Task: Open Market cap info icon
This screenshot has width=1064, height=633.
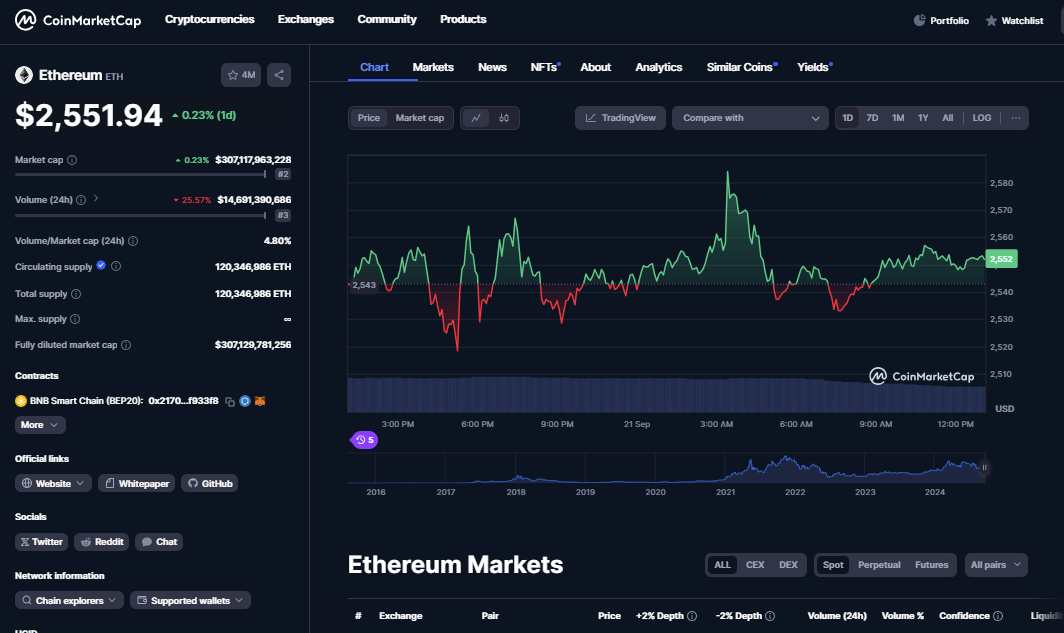Action: click(72, 160)
